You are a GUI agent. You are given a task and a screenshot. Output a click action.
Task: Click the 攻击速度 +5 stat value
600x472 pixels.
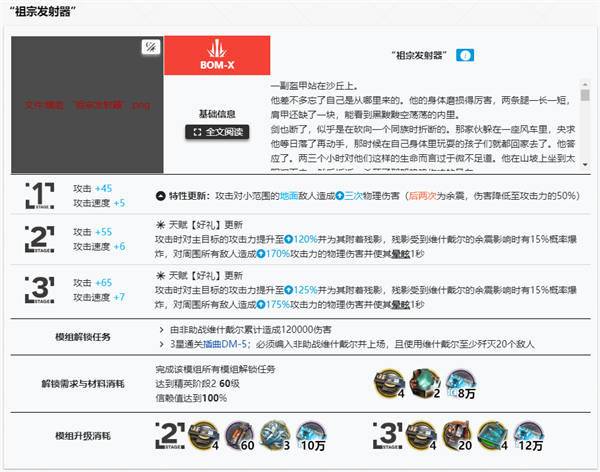[99, 203]
